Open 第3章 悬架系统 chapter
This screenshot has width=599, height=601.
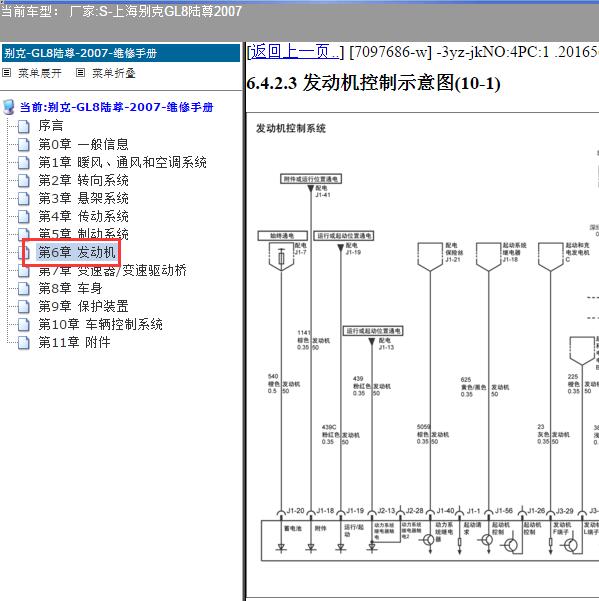[x=83, y=198]
